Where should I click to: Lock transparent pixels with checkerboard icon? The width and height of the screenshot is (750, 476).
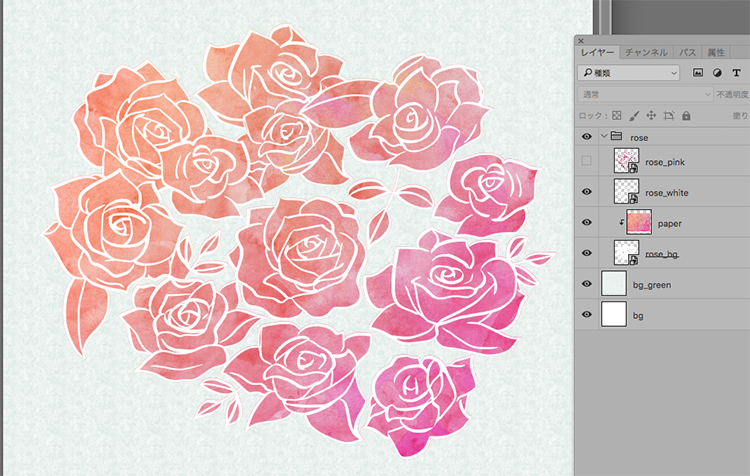coord(617,116)
